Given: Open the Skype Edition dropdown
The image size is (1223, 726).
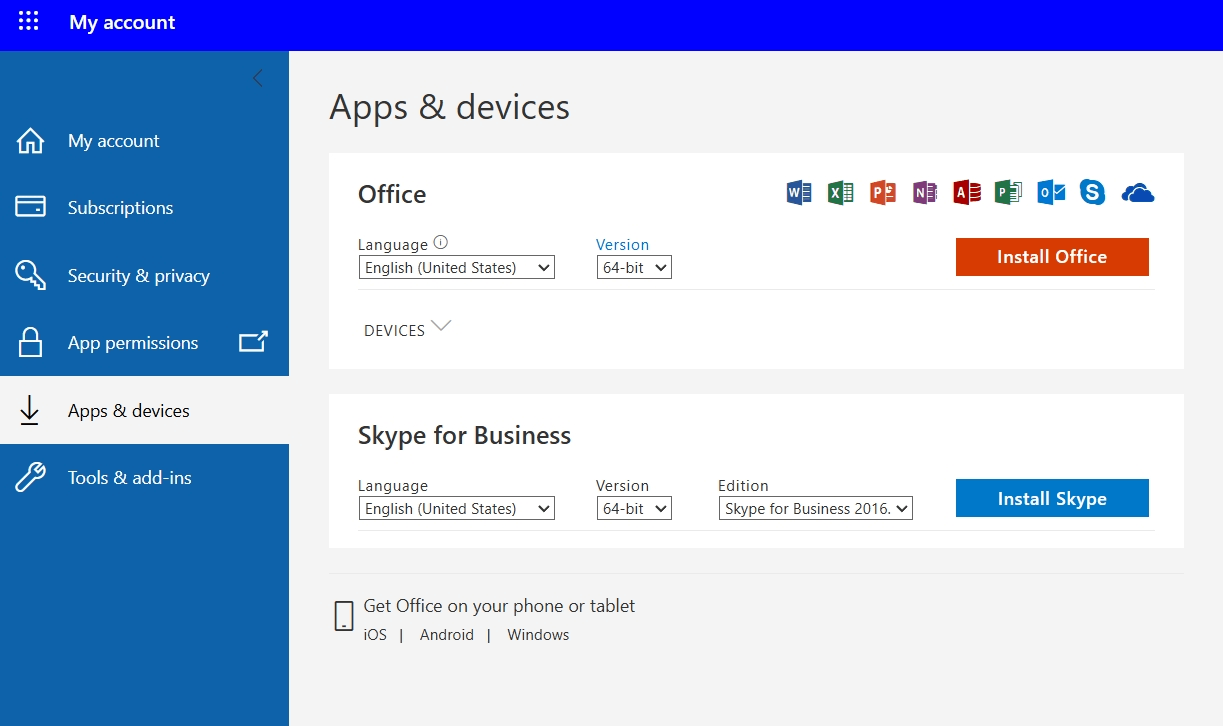Looking at the screenshot, I should 816,508.
